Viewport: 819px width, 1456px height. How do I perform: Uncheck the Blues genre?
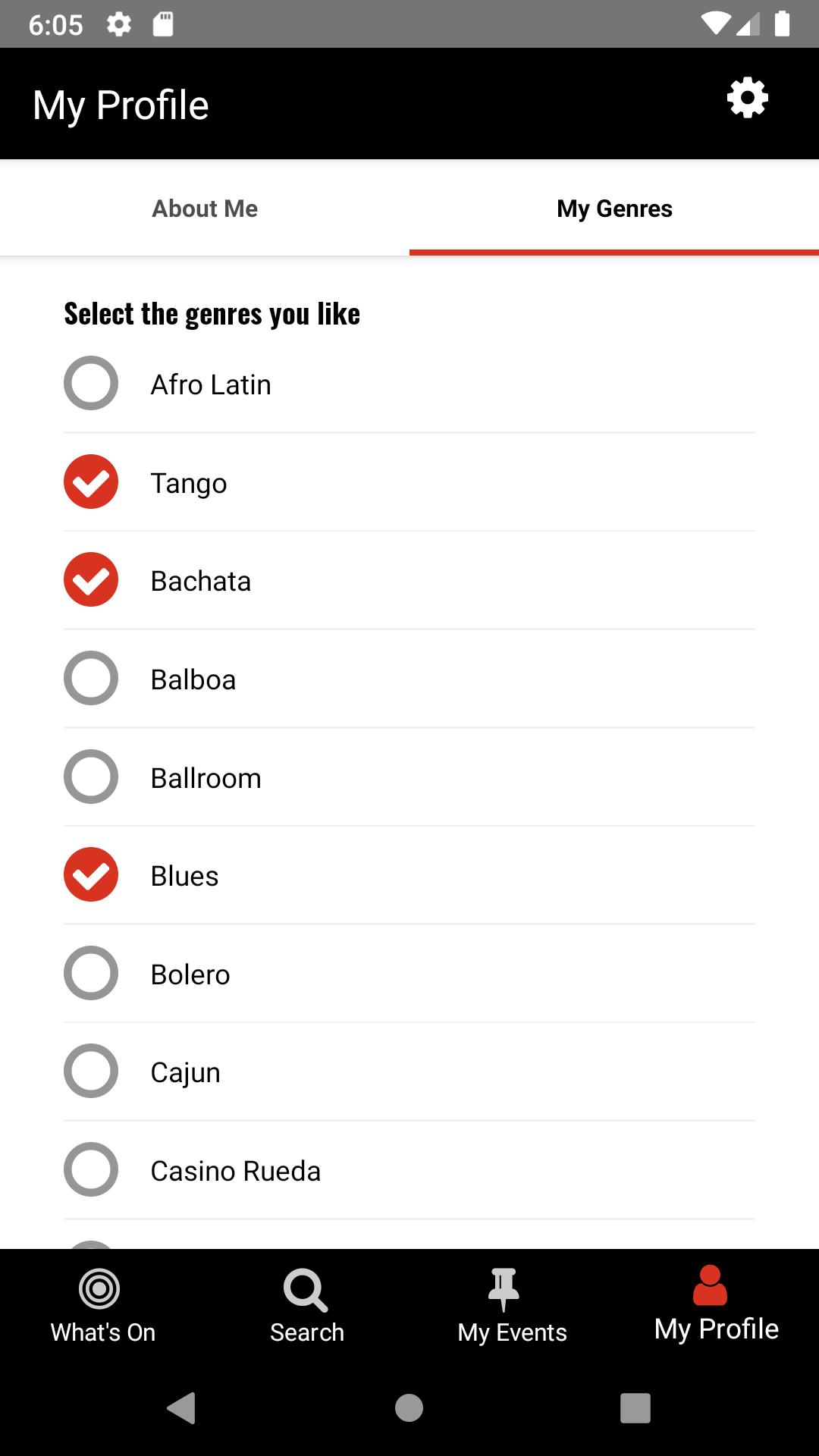91,875
